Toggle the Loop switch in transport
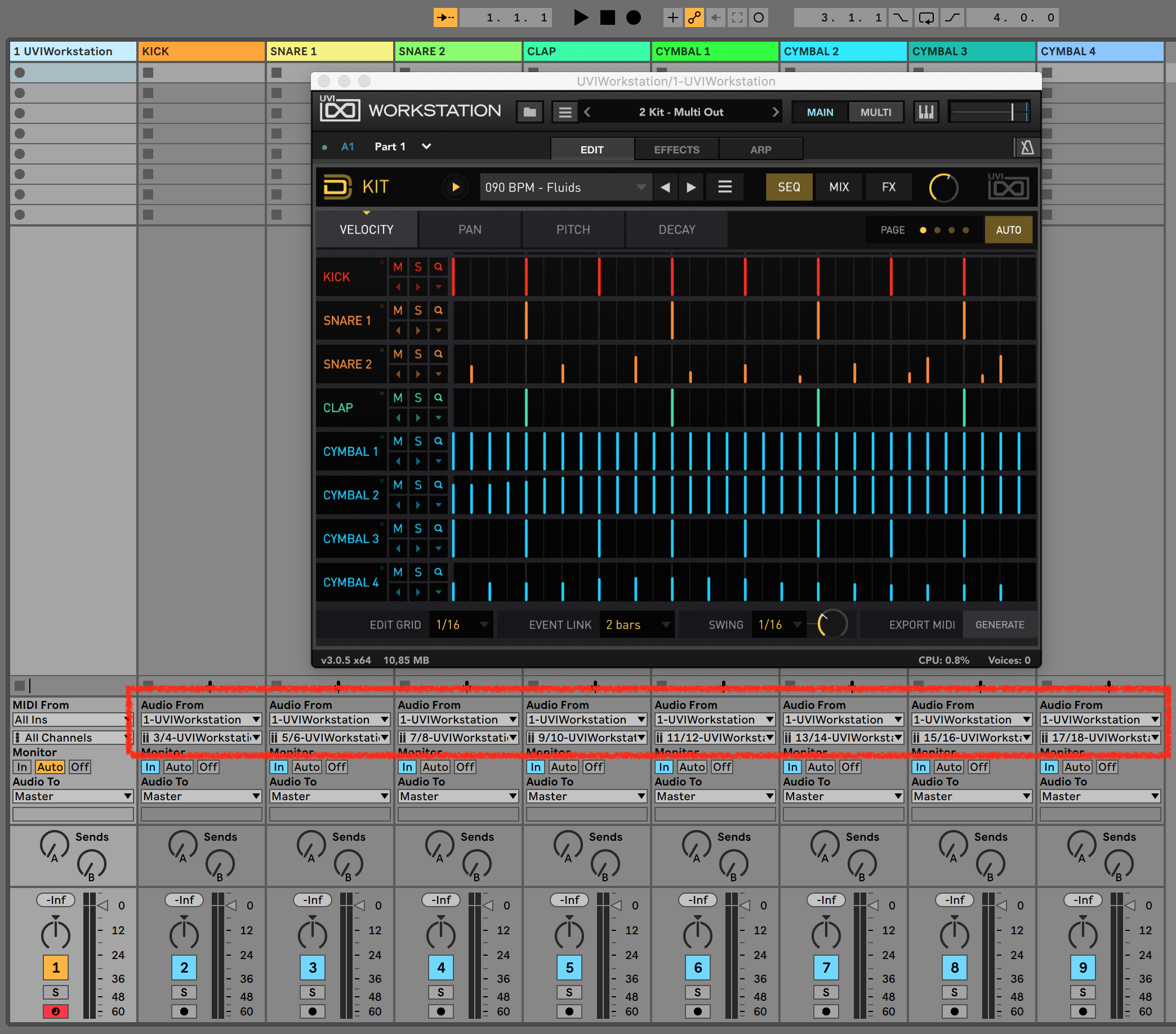Image resolution: width=1176 pixels, height=1034 pixels. 926,18
